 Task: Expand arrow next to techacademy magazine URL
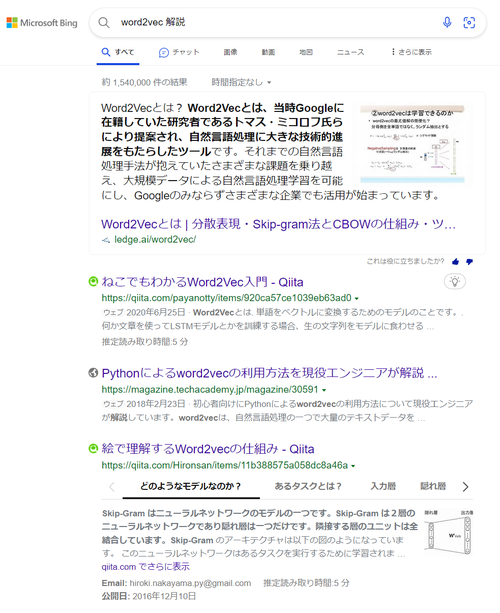(324, 390)
